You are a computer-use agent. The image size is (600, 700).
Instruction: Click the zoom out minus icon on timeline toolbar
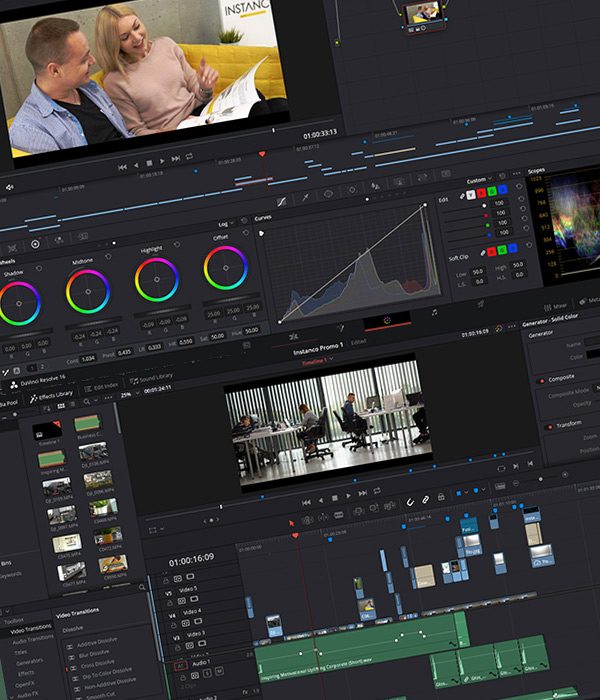point(516,483)
